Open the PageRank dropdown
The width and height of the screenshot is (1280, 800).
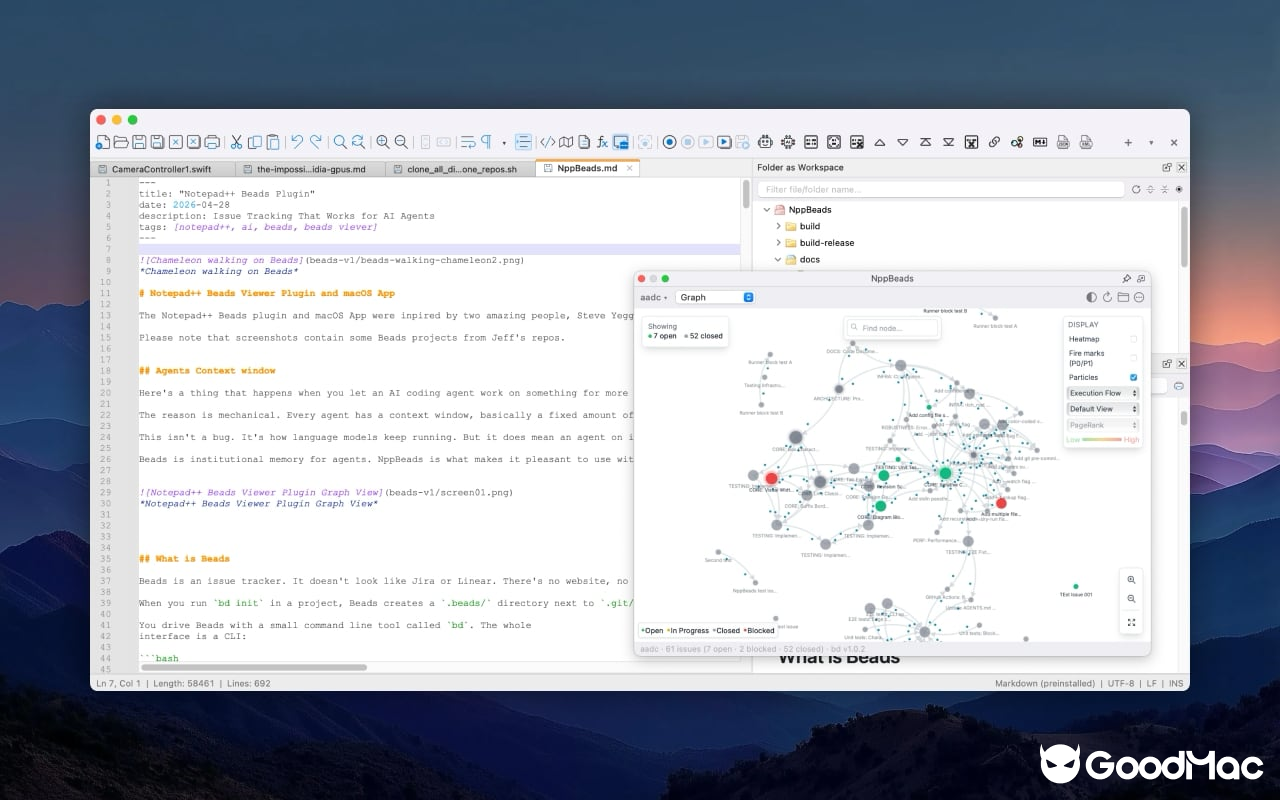pyautogui.click(x=1103, y=425)
